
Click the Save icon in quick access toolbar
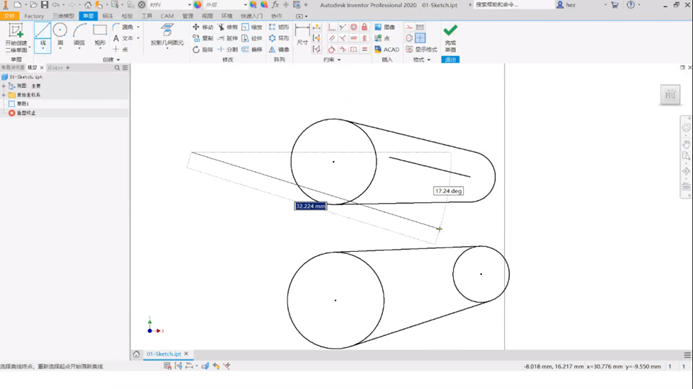pyautogui.click(x=45, y=5)
